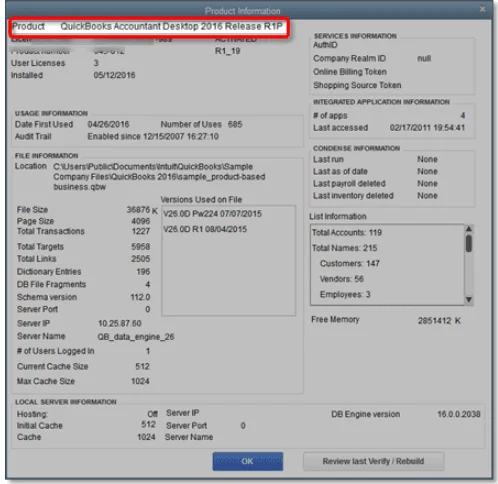Select the Current Cache Size value 512
Screen dimensions: 498x484
(142, 366)
